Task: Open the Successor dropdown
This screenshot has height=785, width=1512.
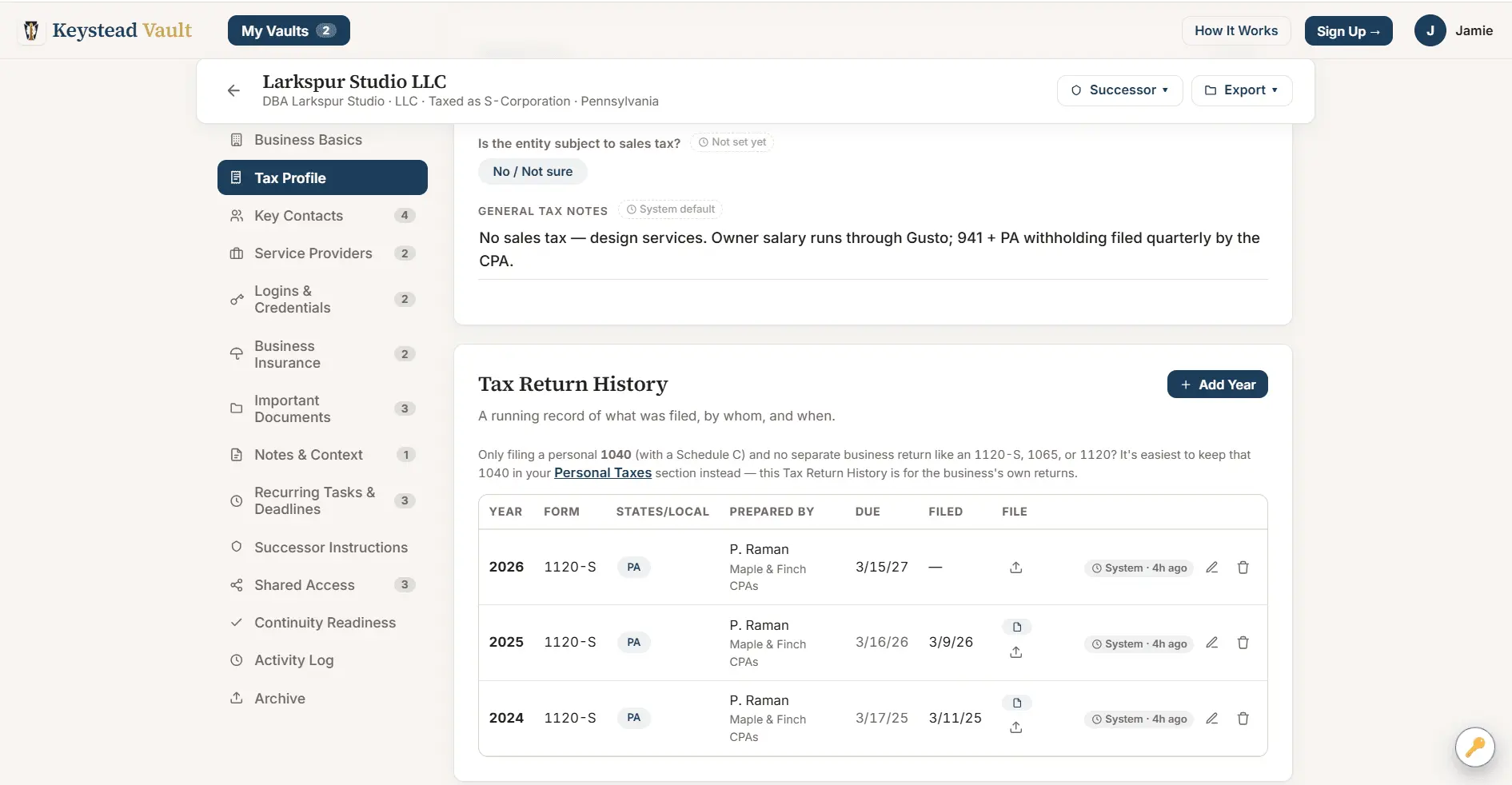Action: click(1119, 90)
